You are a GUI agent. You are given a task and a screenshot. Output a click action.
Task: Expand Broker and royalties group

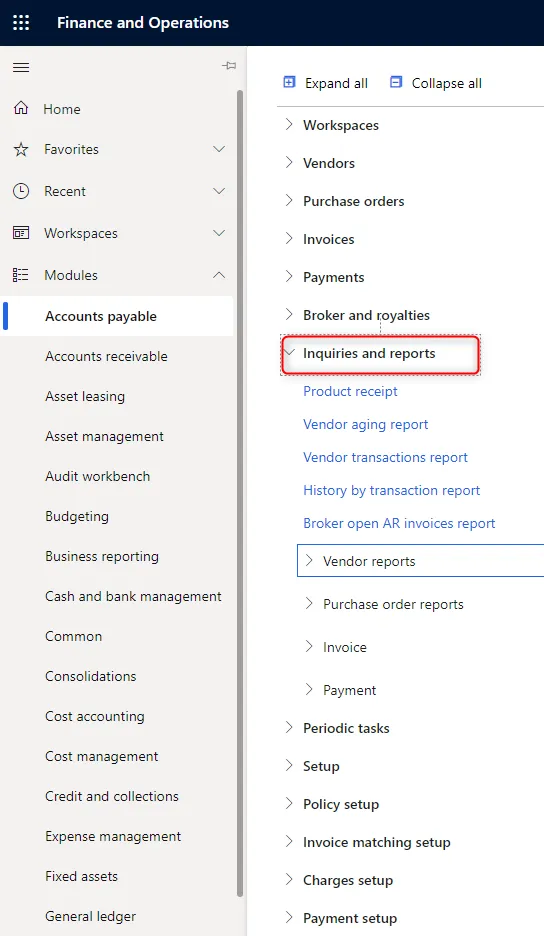pyautogui.click(x=290, y=315)
